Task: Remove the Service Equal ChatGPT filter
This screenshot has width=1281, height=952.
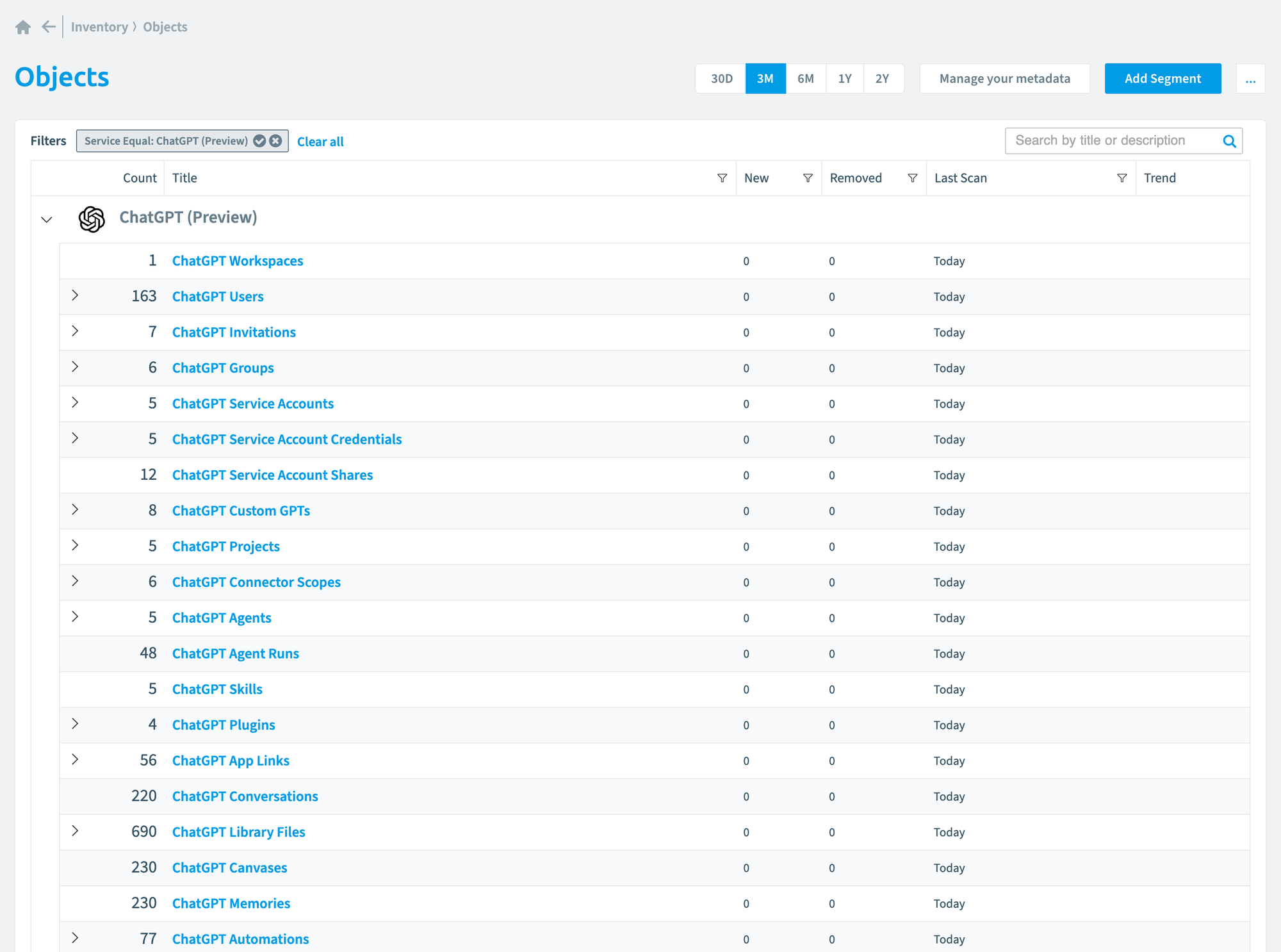Action: tap(275, 141)
